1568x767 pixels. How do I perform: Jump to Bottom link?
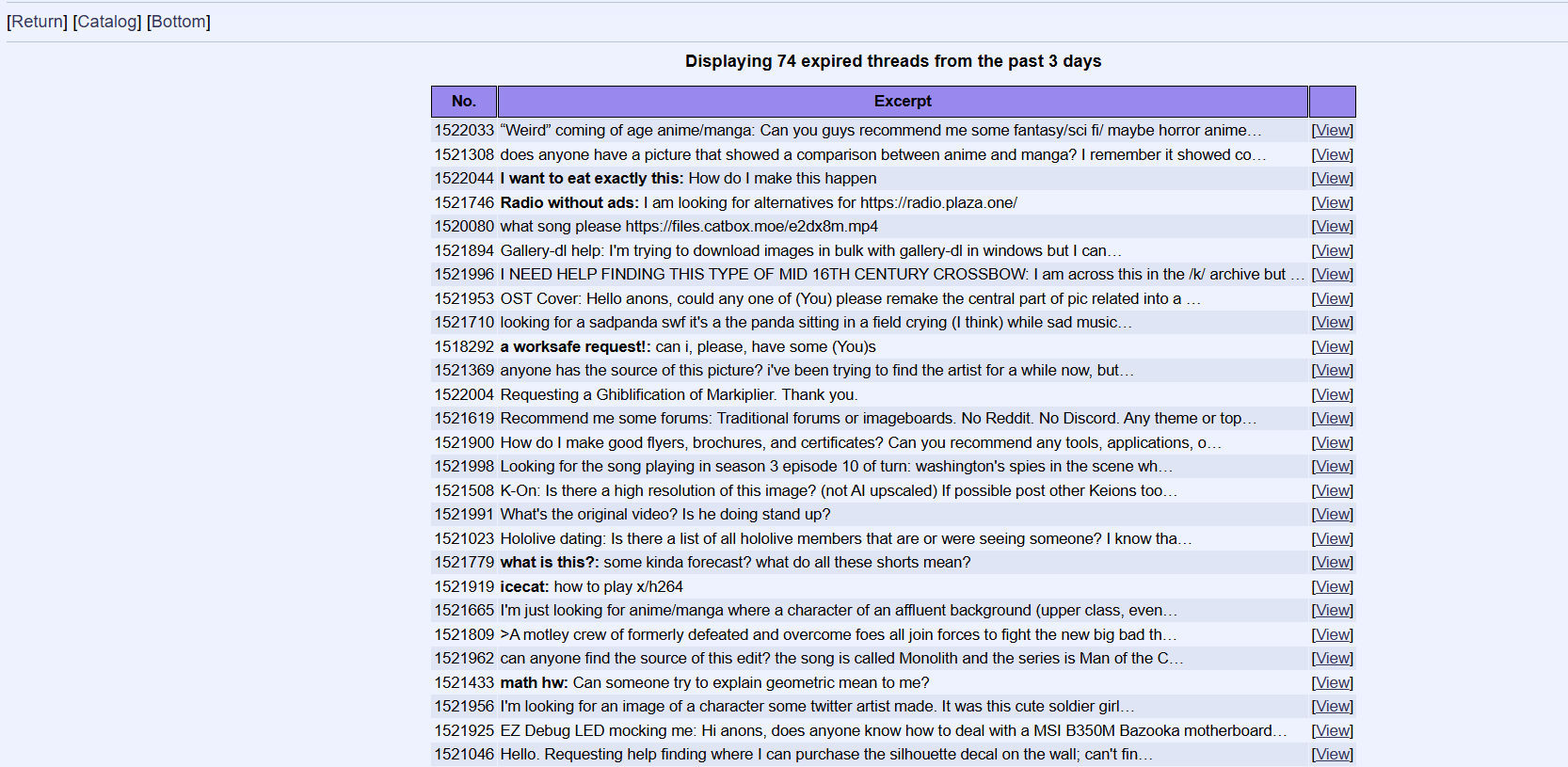click(179, 22)
